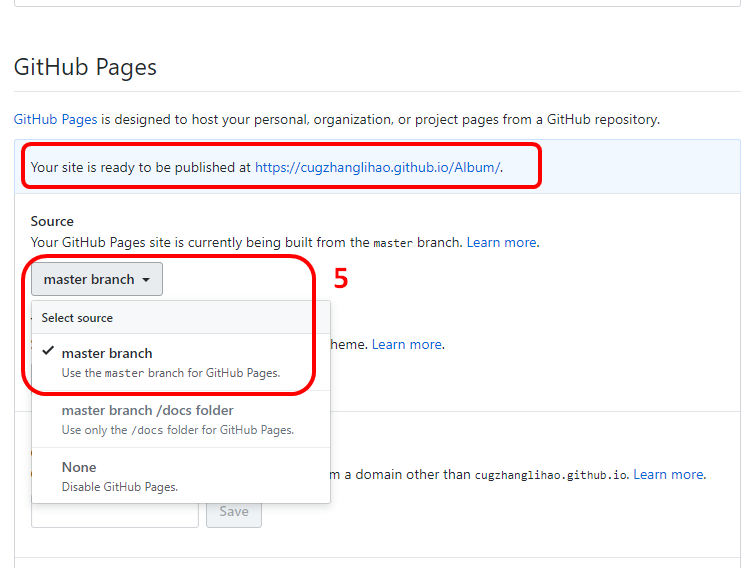Click Learn more link after cugzhanglihao.github.io
Viewport: 742px width, 568px height.
pyautogui.click(x=669, y=474)
